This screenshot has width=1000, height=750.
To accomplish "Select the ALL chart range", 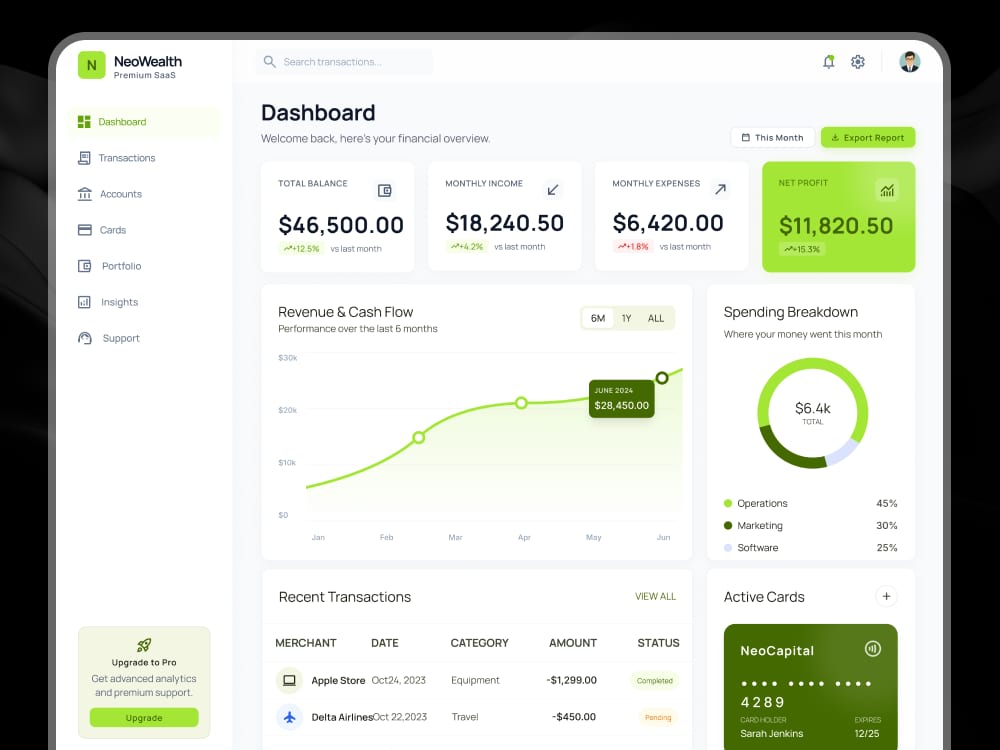I will (656, 318).
